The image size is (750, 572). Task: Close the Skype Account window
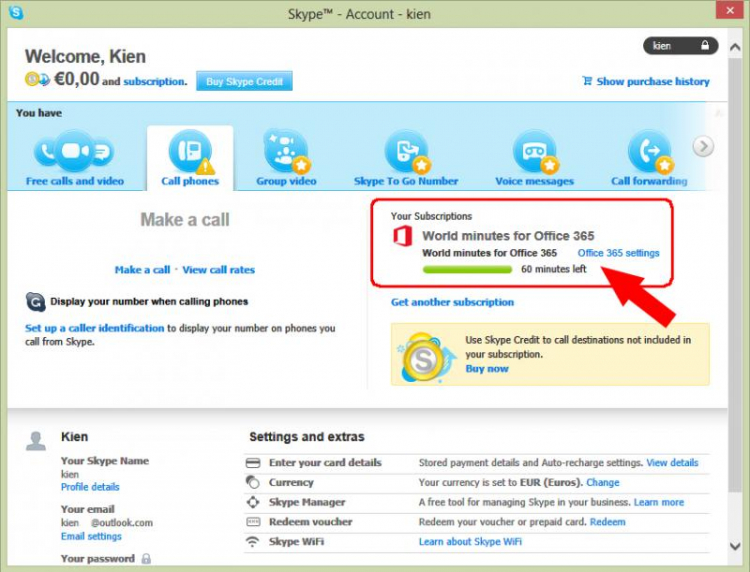click(x=730, y=10)
